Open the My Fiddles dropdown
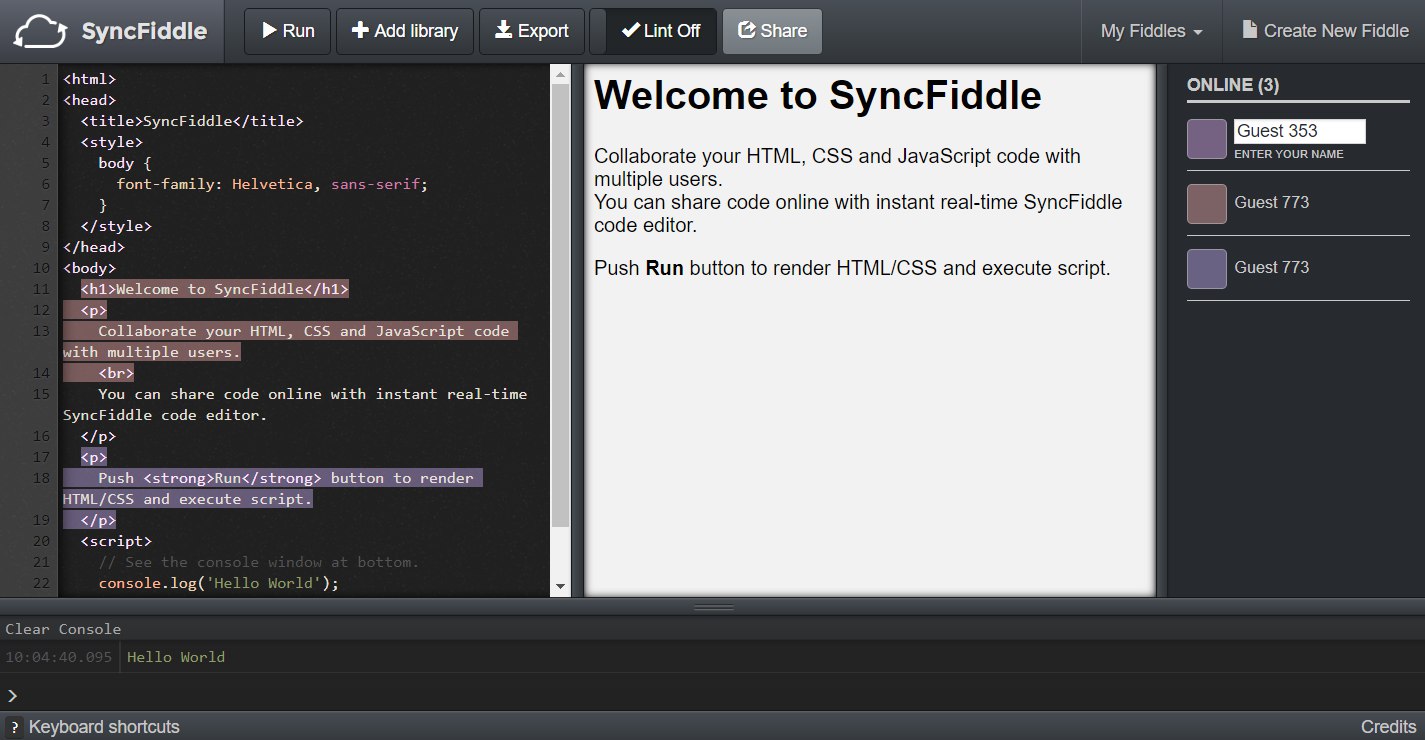Screen dimensions: 1425x740 coord(1151,31)
